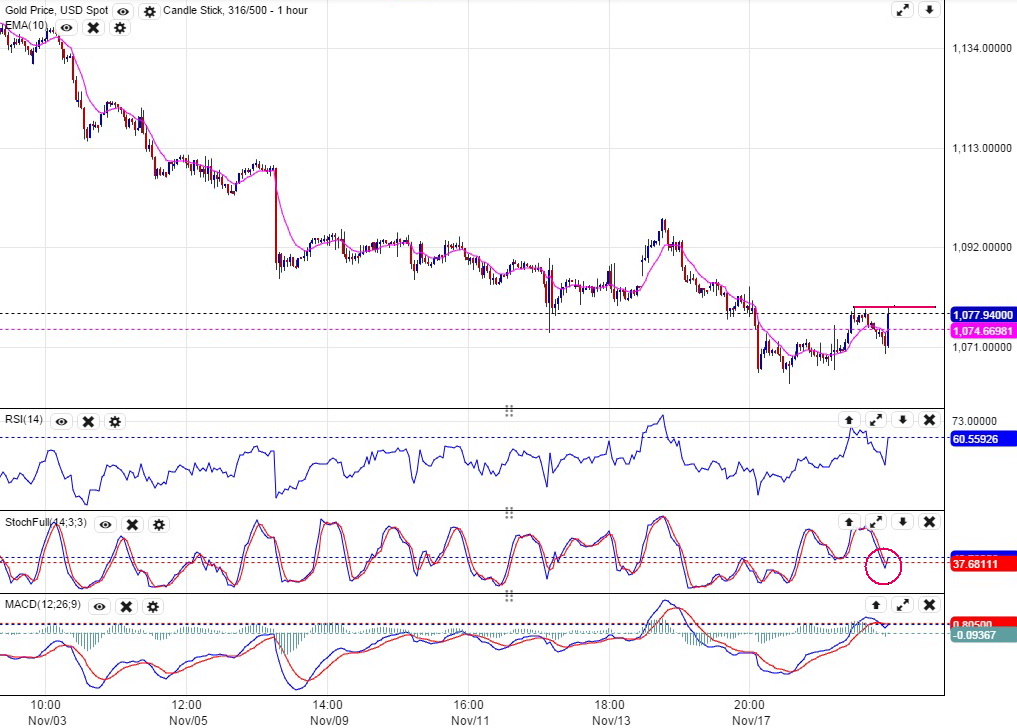Move the RSI panel down
1017x728 pixels.
coord(902,420)
